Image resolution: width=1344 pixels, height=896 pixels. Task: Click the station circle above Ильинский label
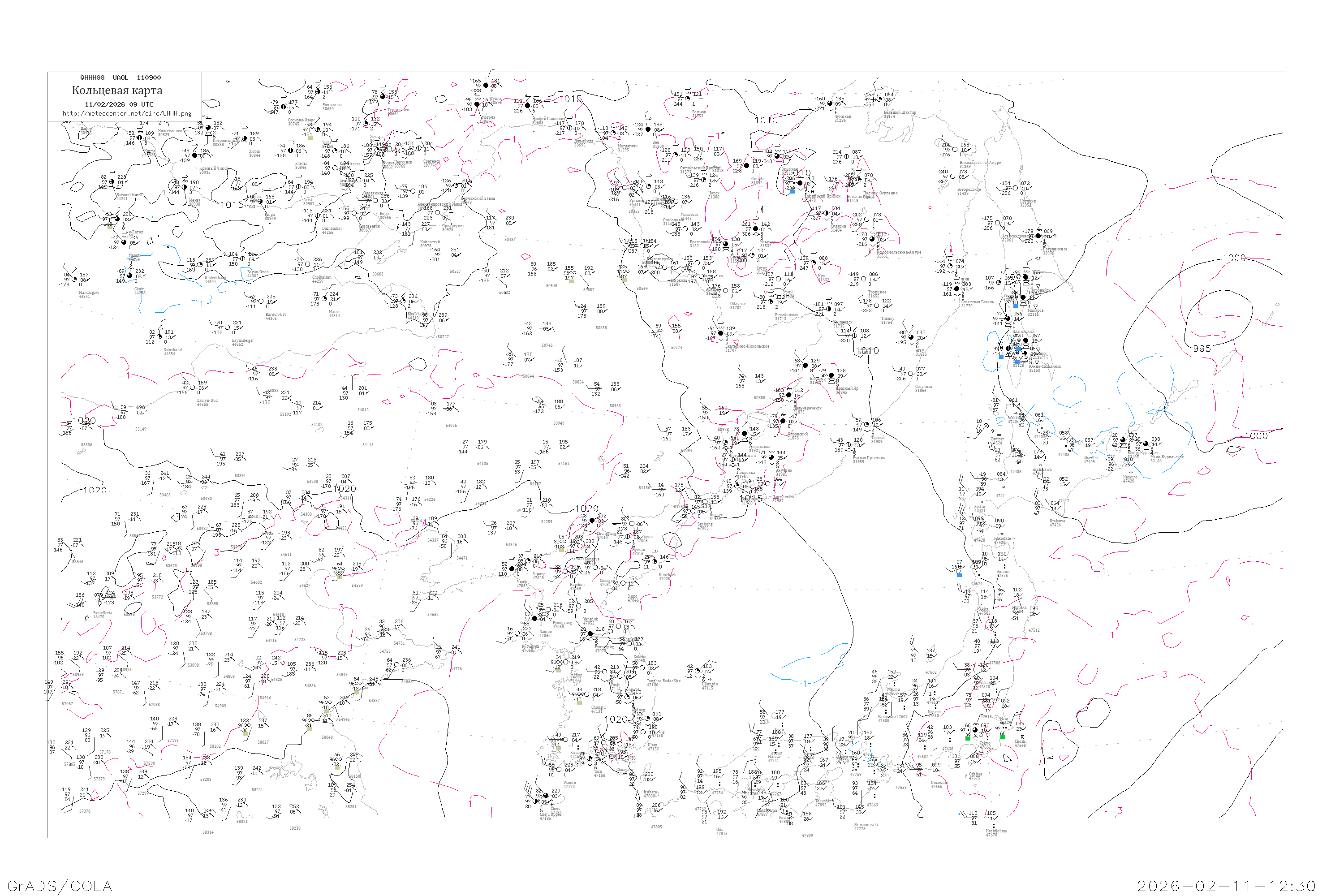pyautogui.click(x=1008, y=318)
